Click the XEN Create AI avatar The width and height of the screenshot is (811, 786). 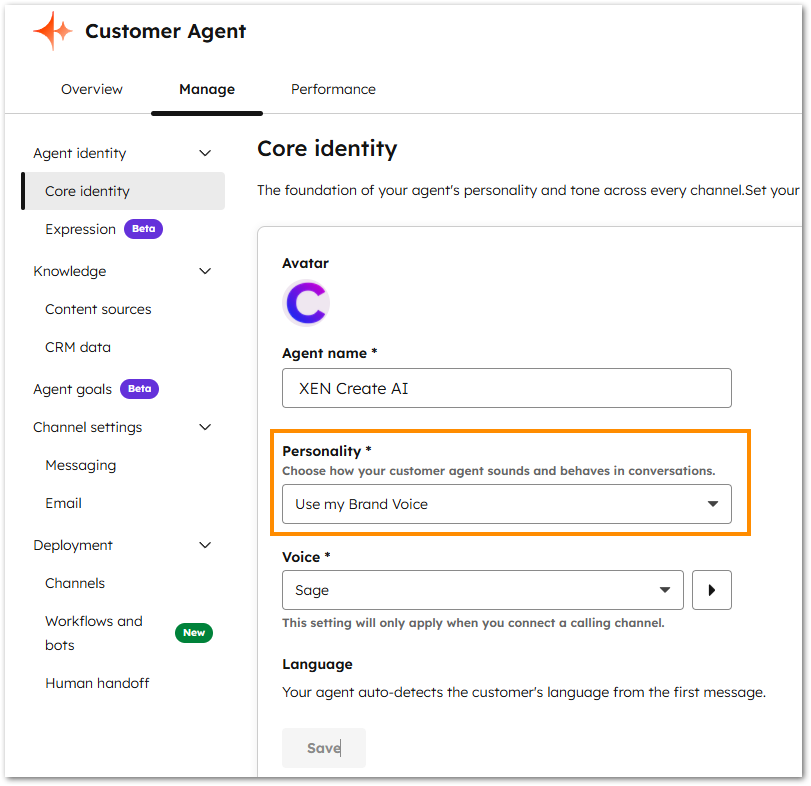306,302
